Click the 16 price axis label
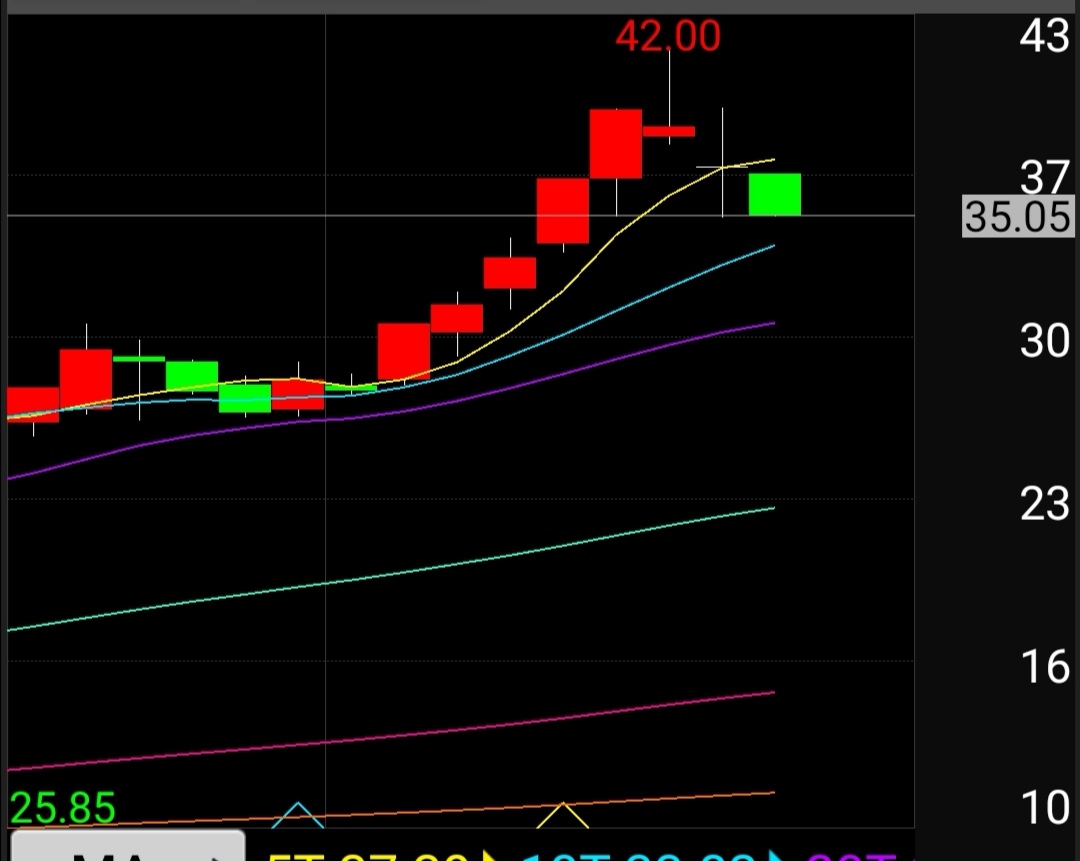The width and height of the screenshot is (1080, 861). [x=1044, y=667]
